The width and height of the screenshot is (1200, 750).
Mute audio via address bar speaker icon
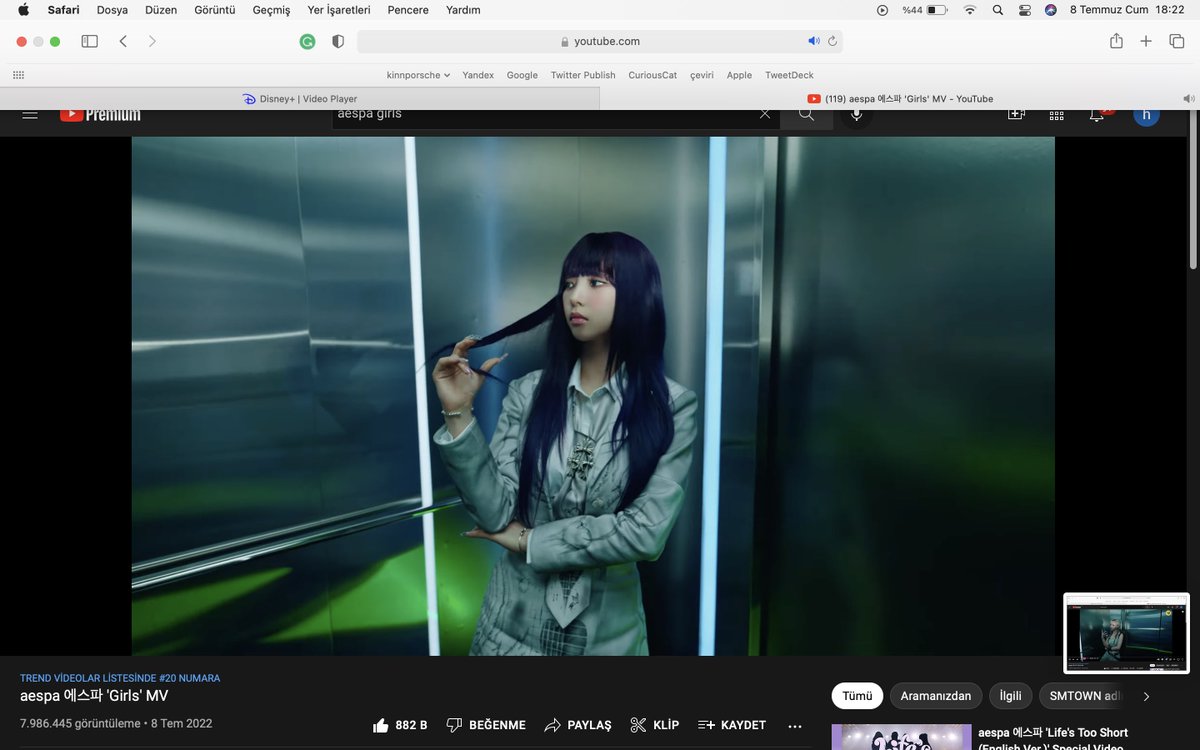pyautogui.click(x=814, y=41)
